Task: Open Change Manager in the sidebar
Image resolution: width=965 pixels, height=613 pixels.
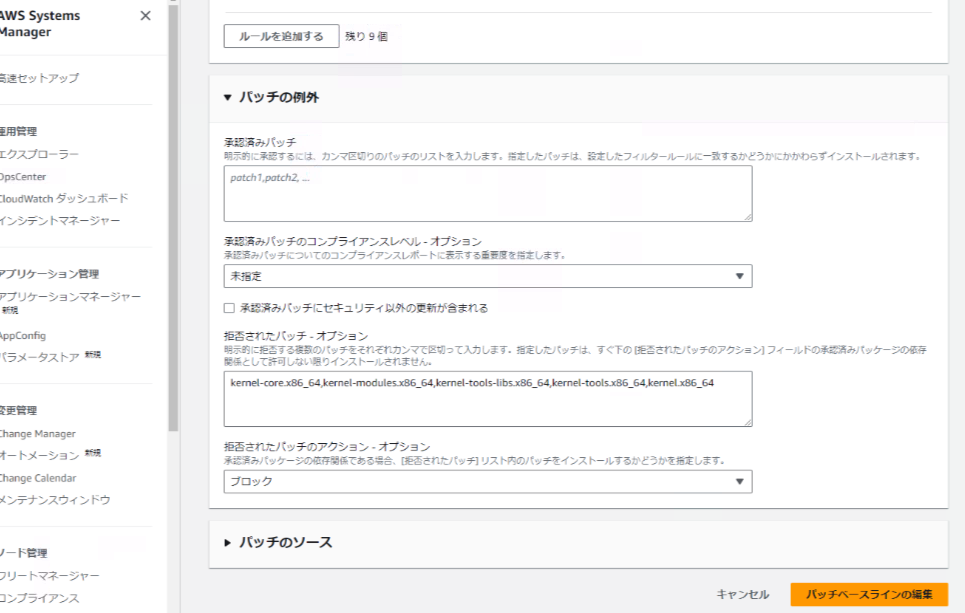Action: pos(38,434)
